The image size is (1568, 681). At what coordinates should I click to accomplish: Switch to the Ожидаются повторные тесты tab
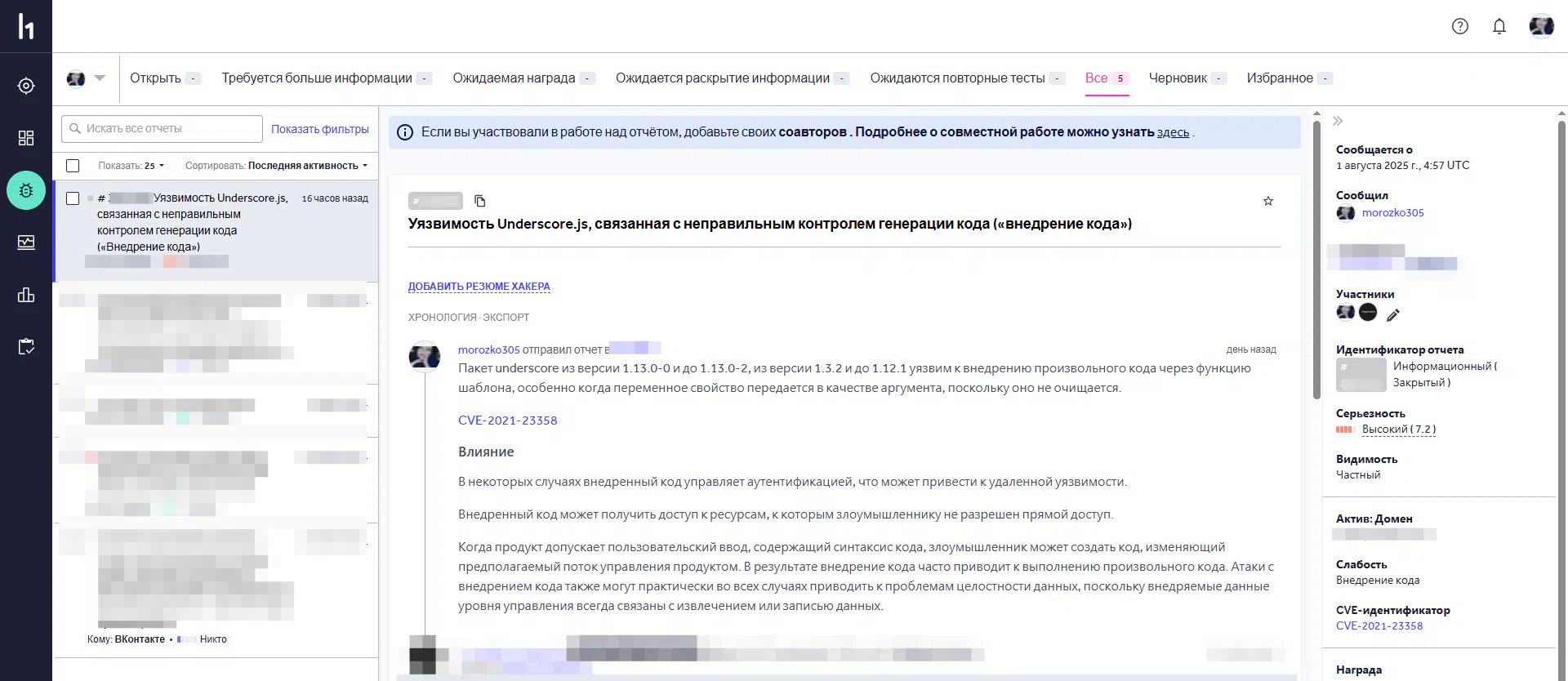pyautogui.click(x=968, y=78)
